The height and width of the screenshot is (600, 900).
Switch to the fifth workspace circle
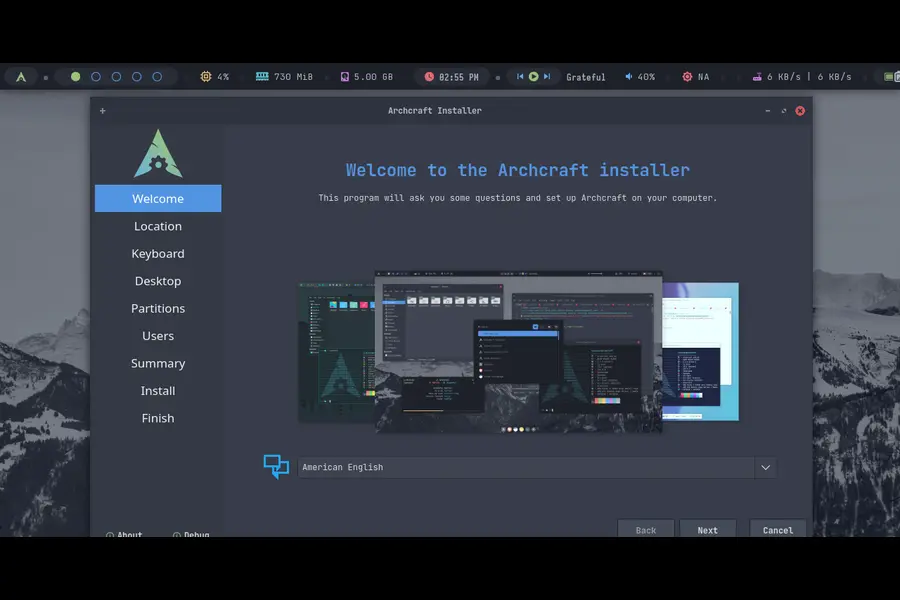tap(157, 76)
